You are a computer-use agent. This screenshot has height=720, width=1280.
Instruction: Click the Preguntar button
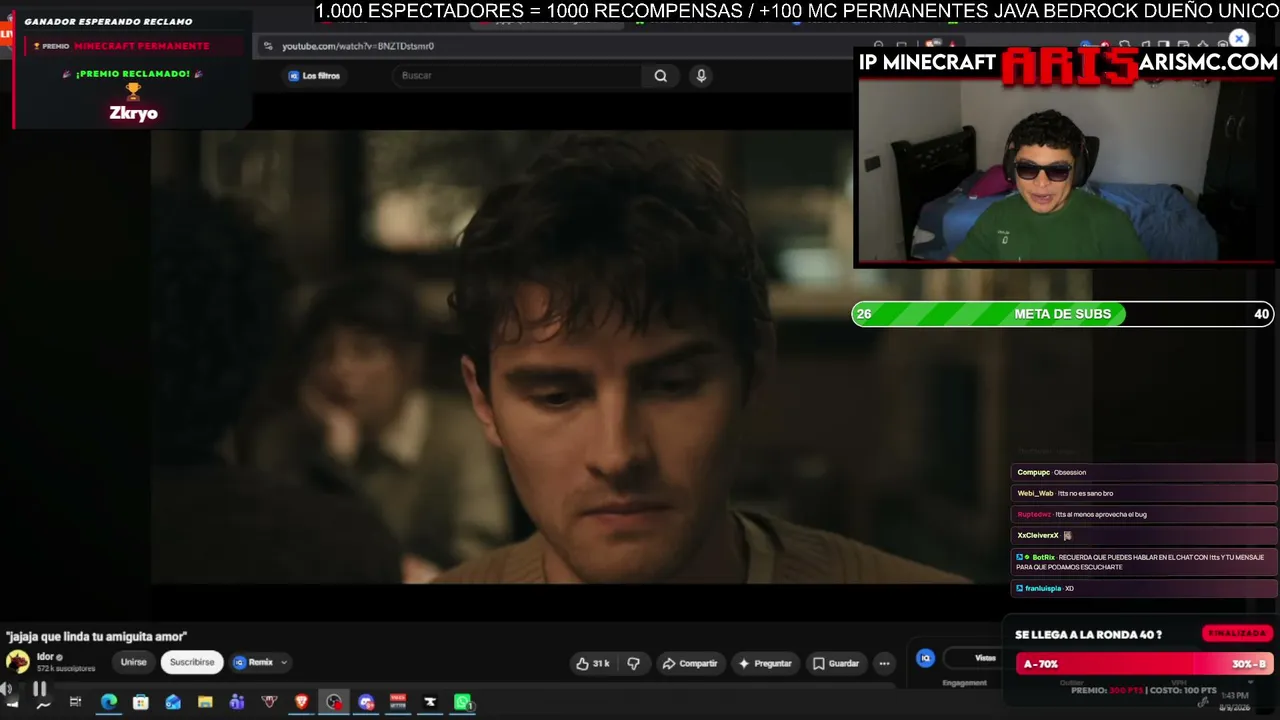765,663
